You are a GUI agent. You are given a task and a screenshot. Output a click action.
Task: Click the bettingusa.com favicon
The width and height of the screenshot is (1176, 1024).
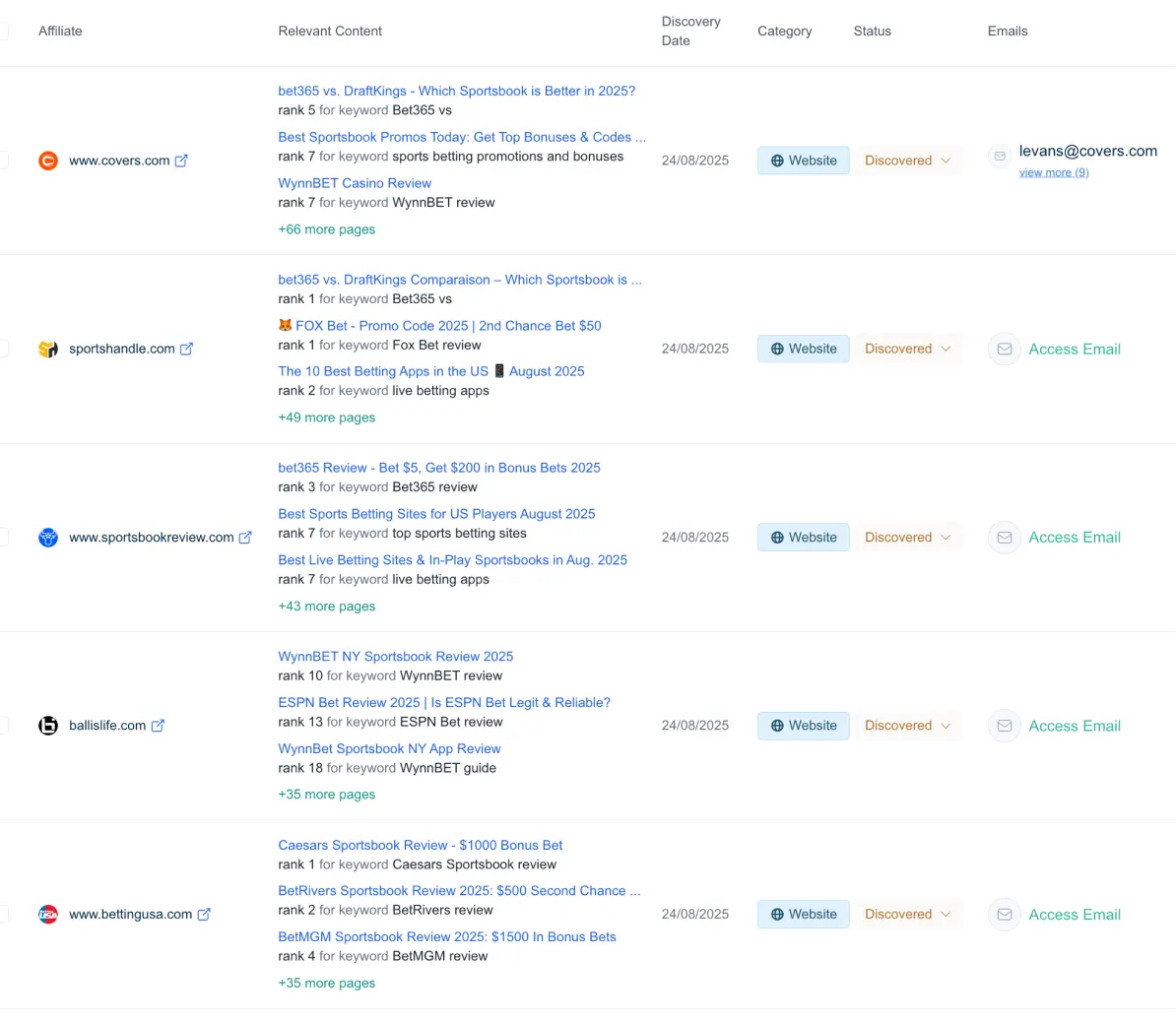48,914
